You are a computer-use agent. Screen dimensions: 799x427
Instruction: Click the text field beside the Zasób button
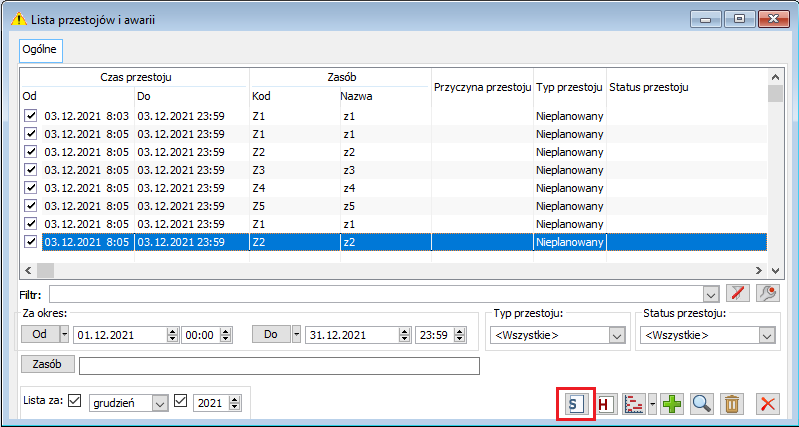(x=279, y=366)
